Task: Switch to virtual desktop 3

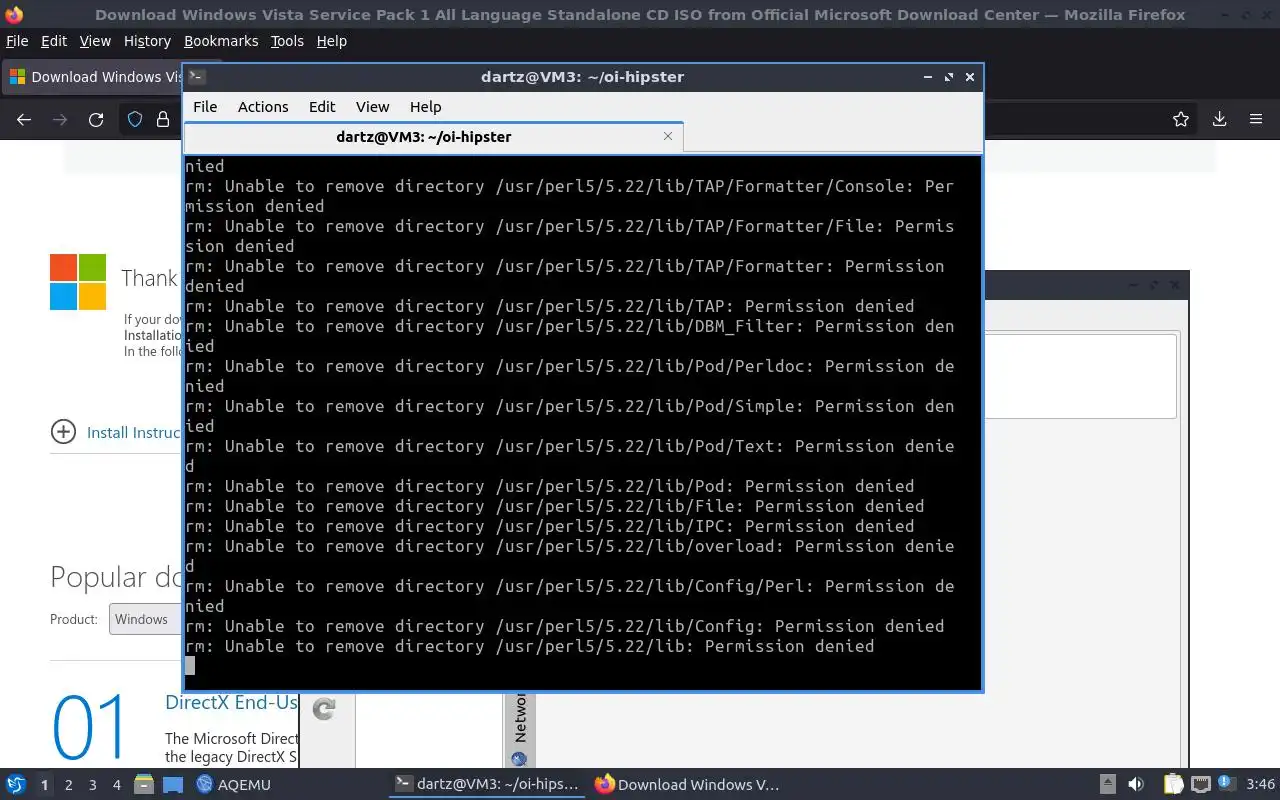Action: tap(93, 784)
